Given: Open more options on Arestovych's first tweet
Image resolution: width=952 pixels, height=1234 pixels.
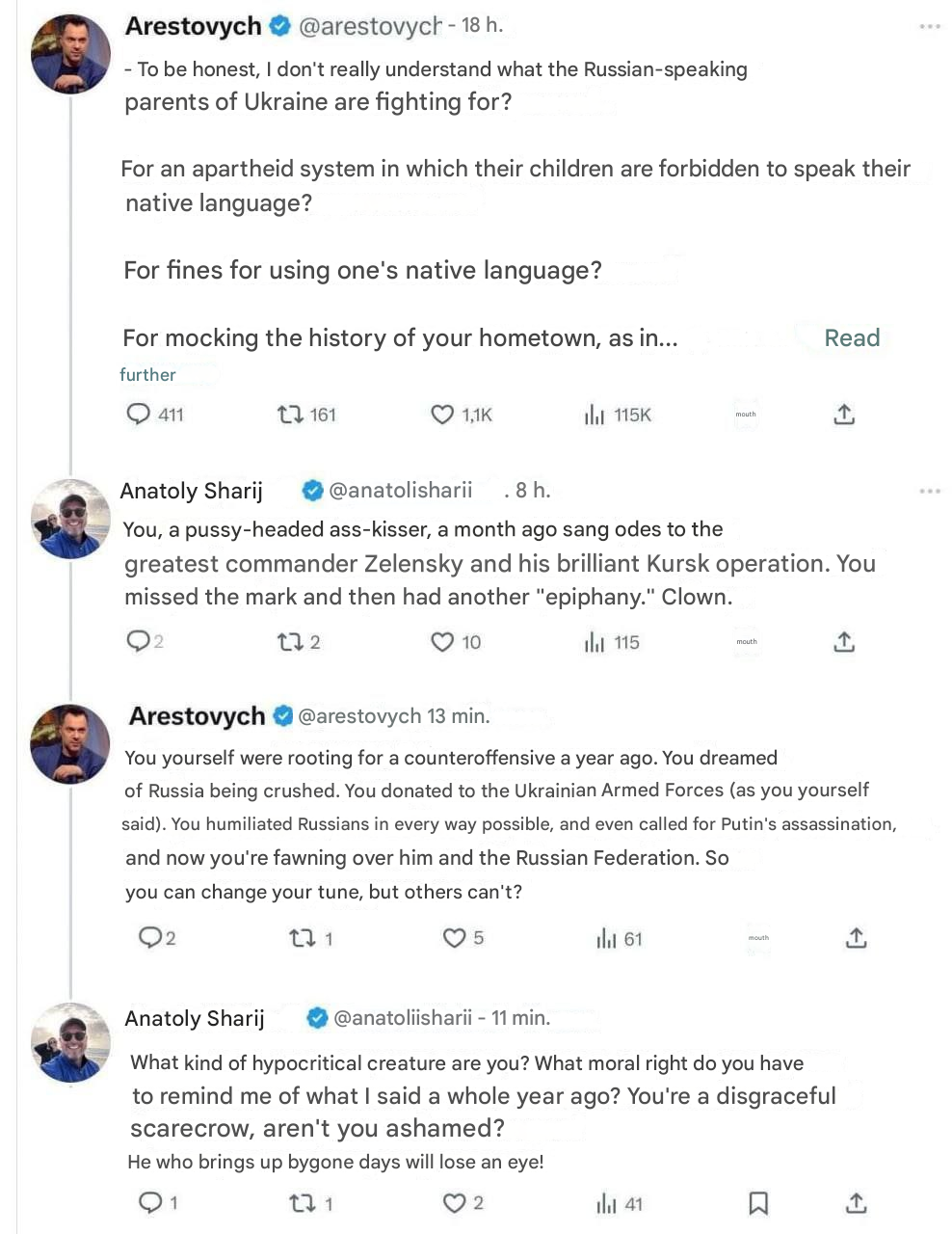Looking at the screenshot, I should [x=929, y=26].
